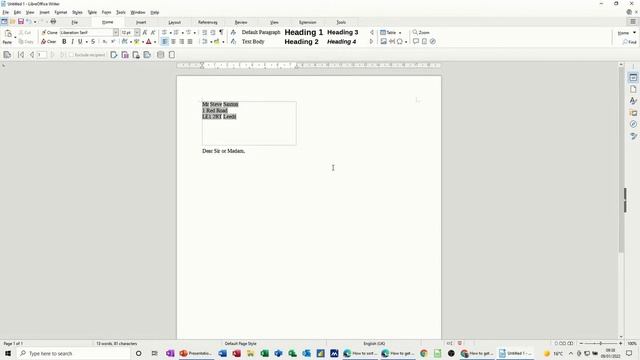Click the Print Merged Documents icon
This screenshot has height=360, width=640.
point(136,55)
